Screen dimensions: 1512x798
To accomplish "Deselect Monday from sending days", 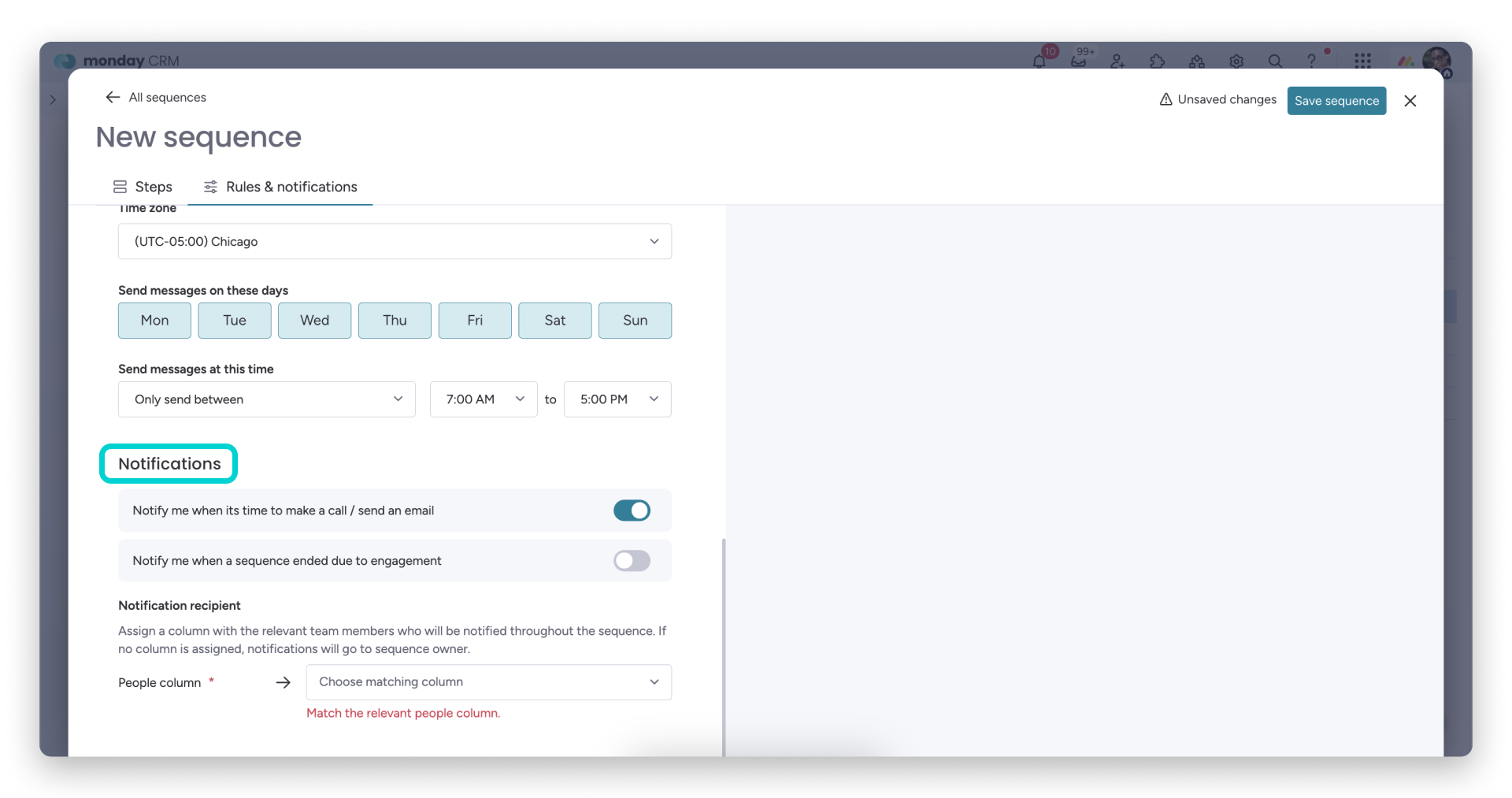I will coord(154,321).
